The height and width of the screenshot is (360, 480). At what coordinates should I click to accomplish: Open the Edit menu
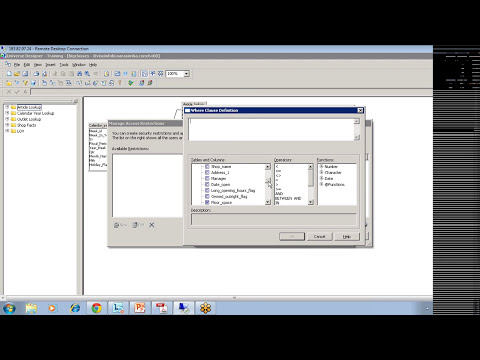click(x=27, y=65)
